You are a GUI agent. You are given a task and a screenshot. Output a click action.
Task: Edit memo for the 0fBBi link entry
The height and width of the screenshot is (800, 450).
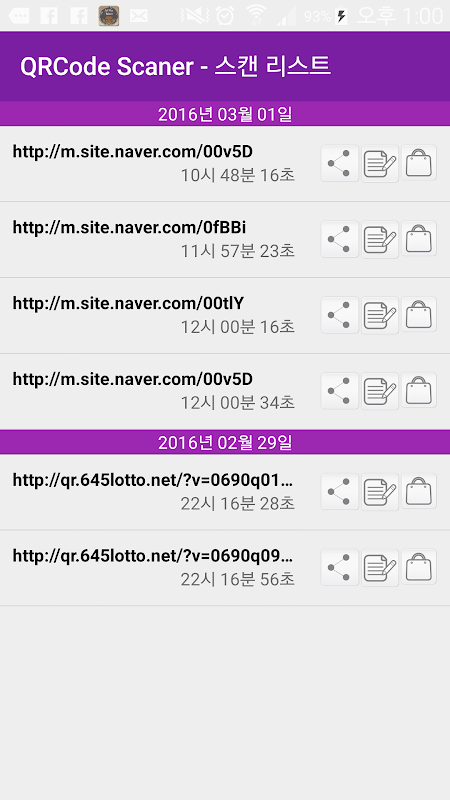(x=380, y=239)
